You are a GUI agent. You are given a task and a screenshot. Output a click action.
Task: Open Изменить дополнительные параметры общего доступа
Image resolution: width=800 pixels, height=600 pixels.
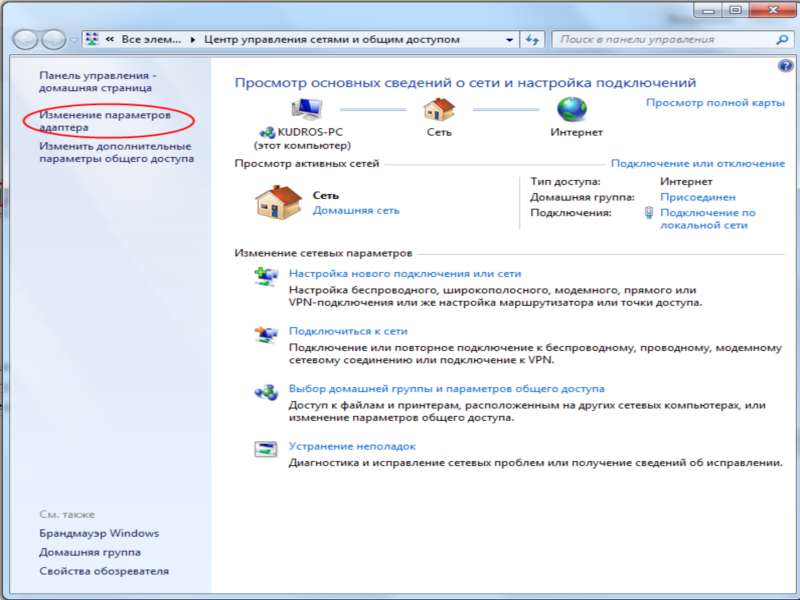point(116,152)
